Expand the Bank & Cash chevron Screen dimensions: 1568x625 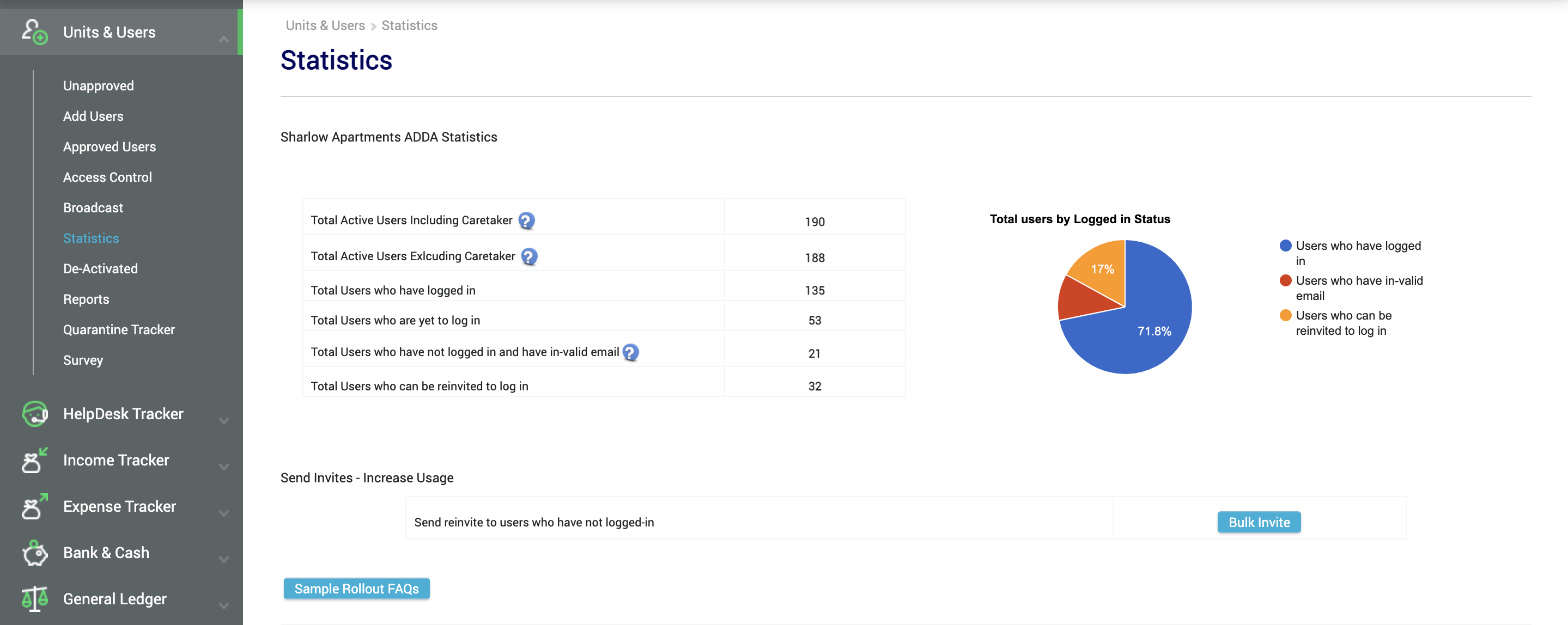(224, 559)
